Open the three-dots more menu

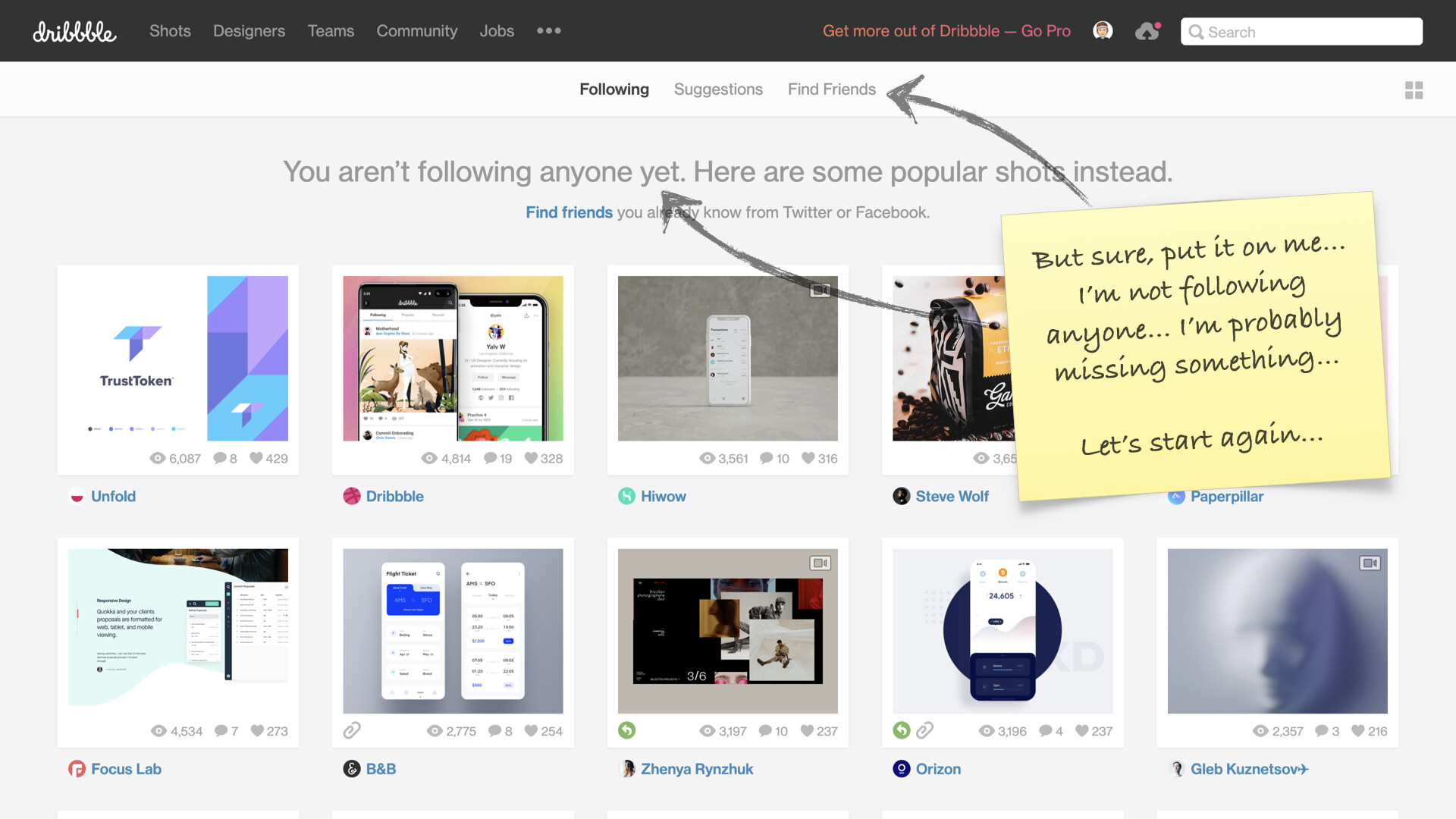point(548,31)
